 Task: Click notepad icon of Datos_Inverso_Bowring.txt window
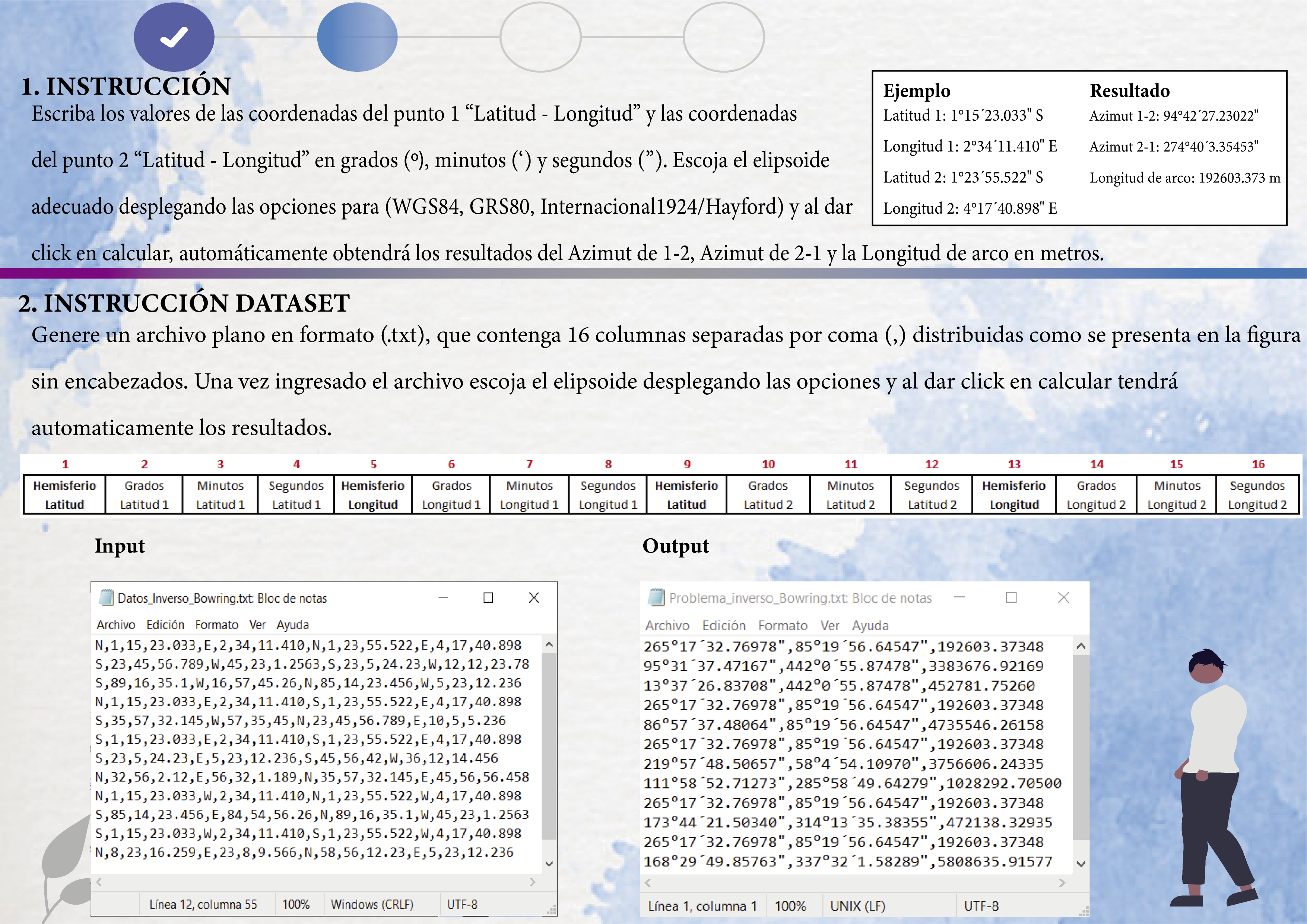[106, 598]
